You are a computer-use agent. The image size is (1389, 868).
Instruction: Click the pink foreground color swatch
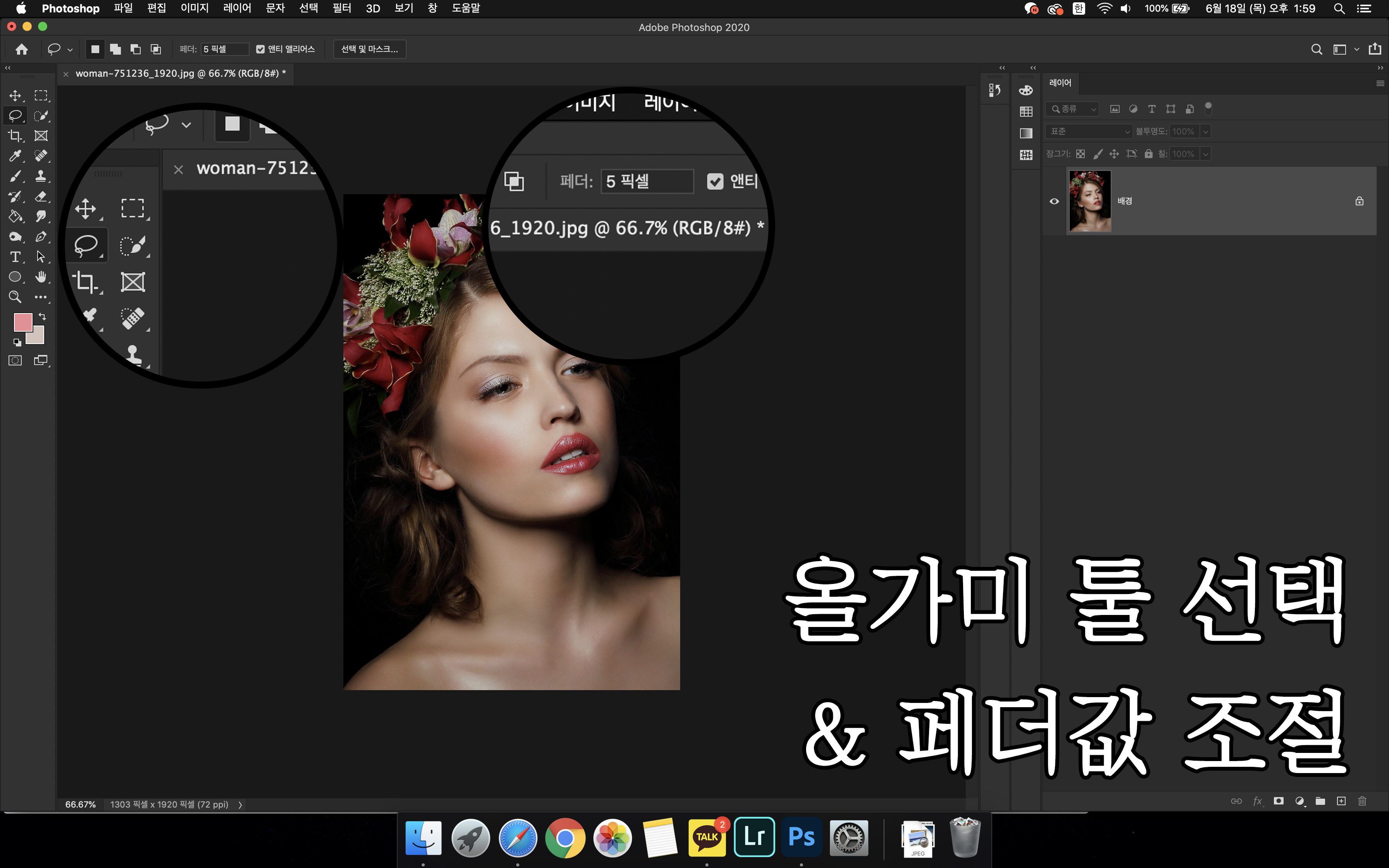22,322
